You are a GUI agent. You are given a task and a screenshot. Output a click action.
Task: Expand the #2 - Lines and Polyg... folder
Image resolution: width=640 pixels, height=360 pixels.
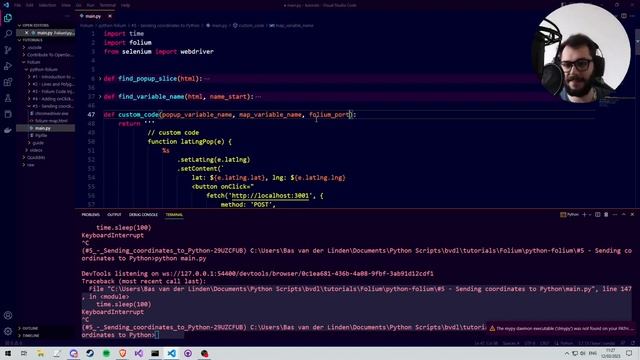click(51, 84)
